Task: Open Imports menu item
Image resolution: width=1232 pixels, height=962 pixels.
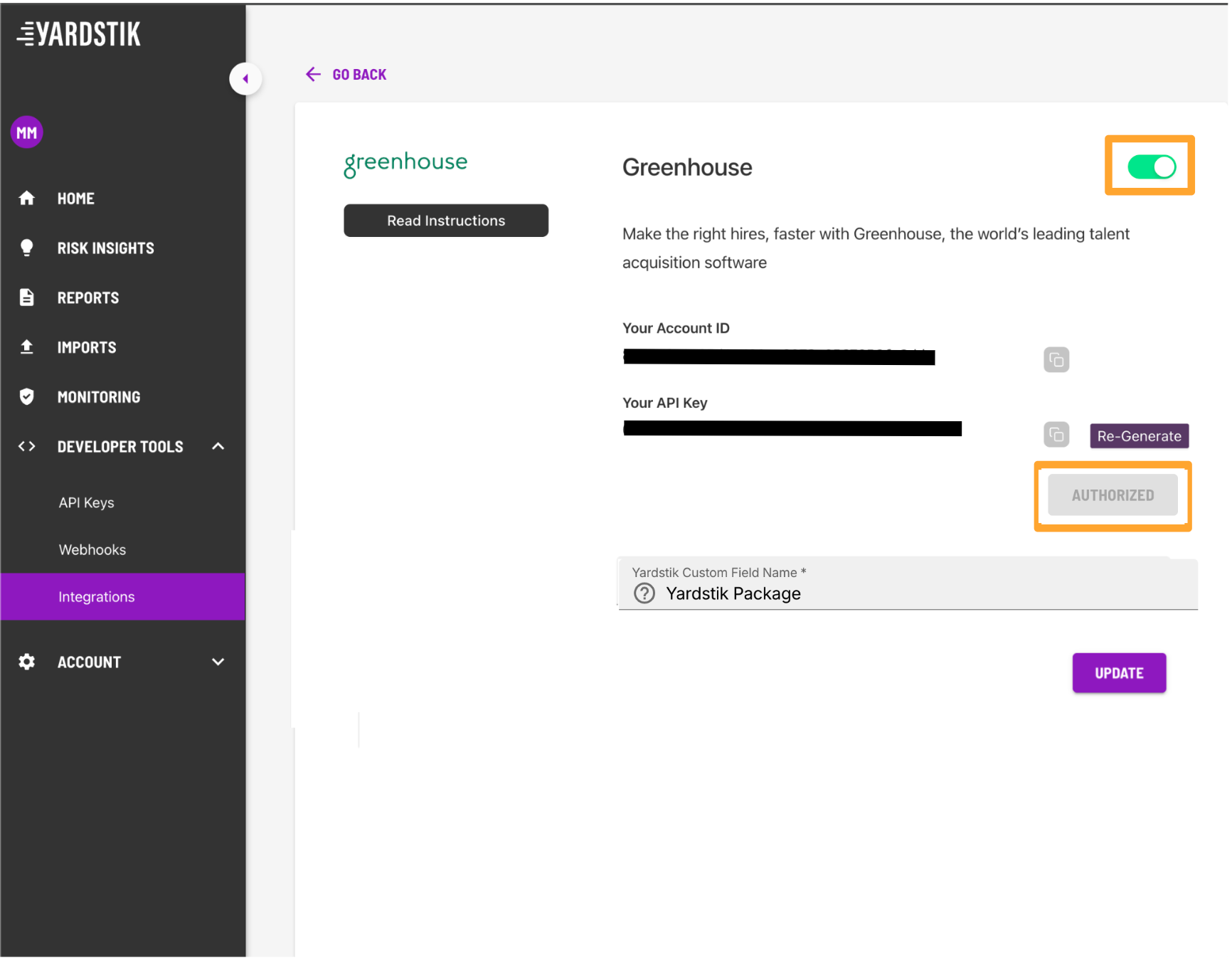Action: tap(87, 348)
